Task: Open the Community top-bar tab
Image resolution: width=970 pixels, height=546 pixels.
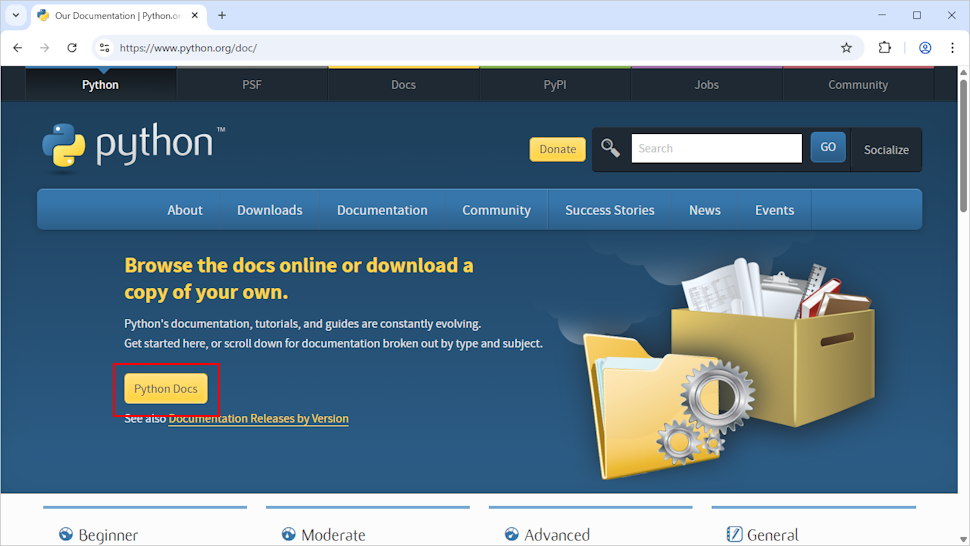Action: pos(858,85)
